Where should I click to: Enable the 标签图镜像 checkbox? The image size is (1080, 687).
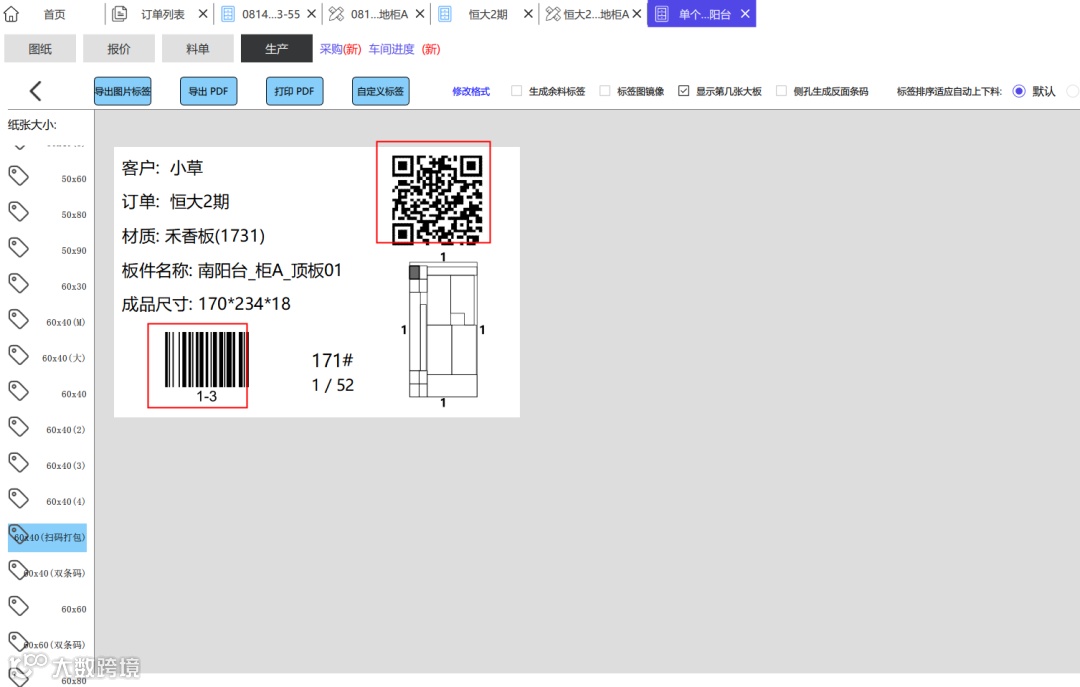[605, 91]
